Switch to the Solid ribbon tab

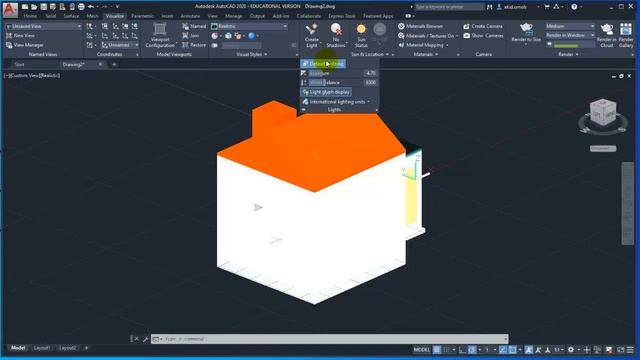coord(51,16)
